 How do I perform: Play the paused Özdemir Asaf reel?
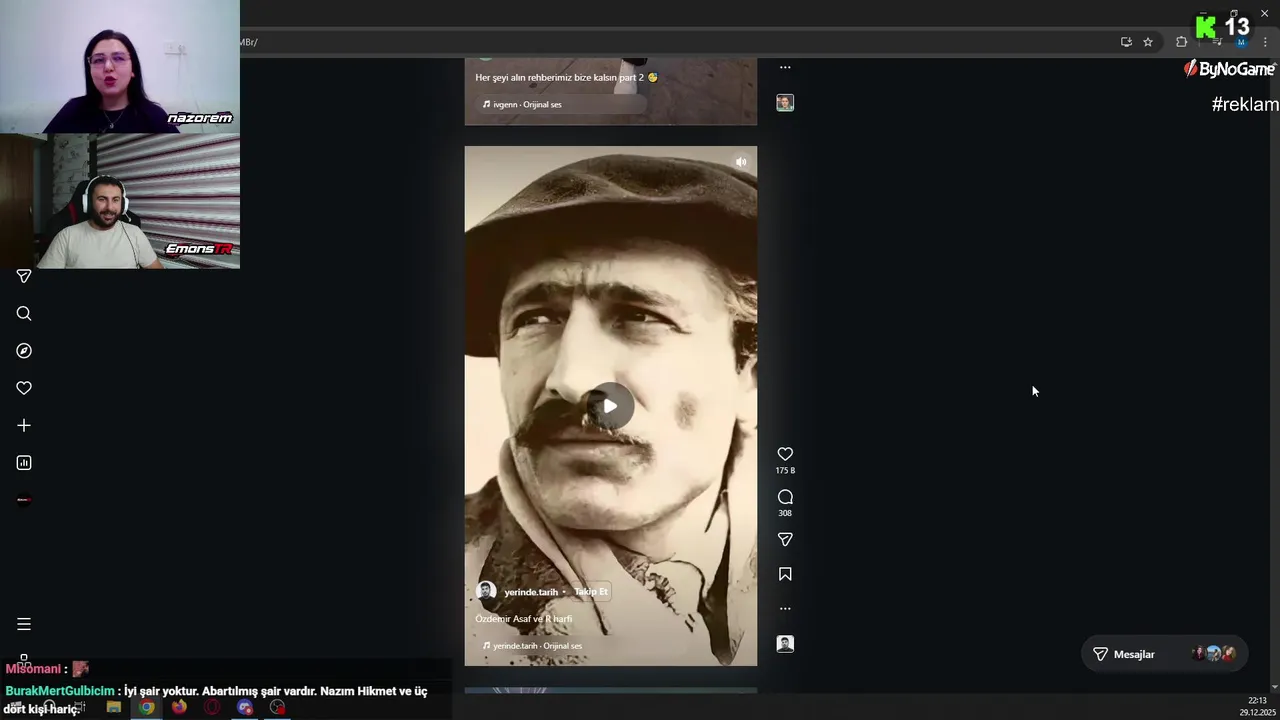coord(610,405)
